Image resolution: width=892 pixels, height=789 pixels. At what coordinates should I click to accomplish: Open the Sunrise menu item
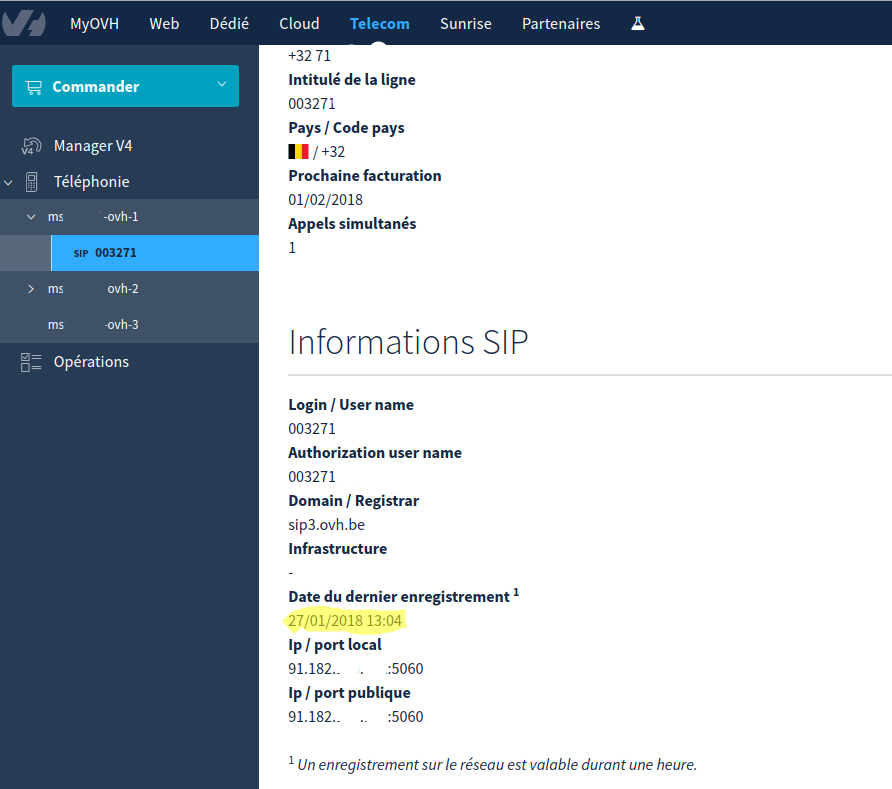(465, 23)
